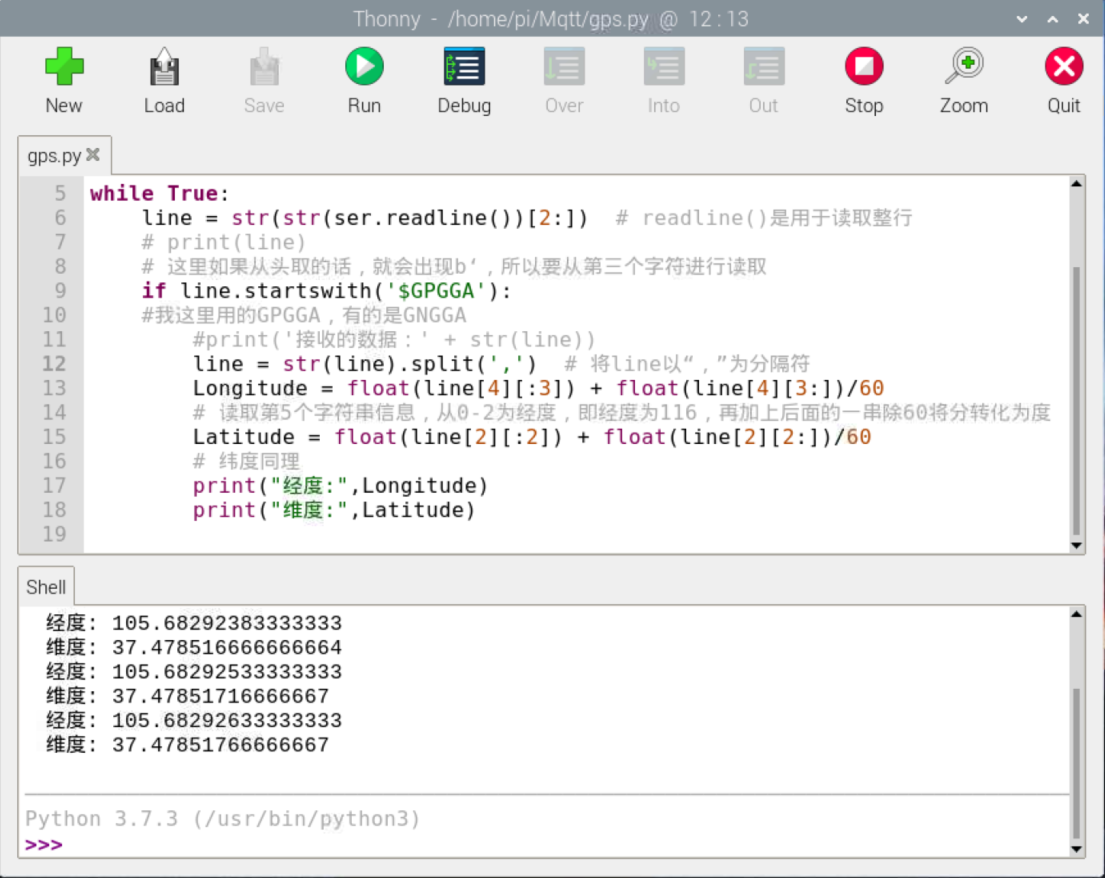Start the Debug tool
Viewport: 1105px width, 878px height.
(464, 68)
